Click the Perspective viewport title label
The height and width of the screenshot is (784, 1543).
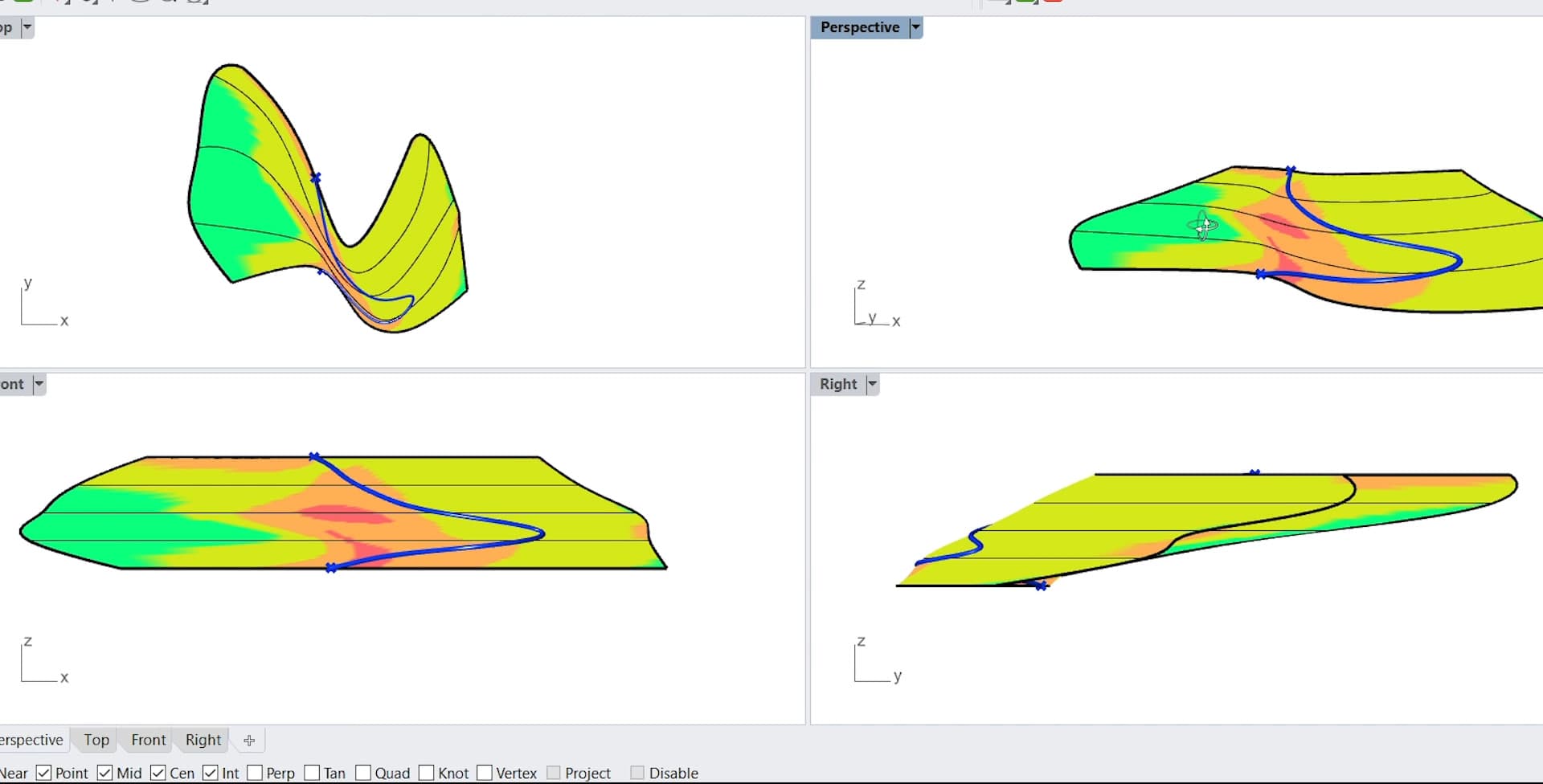pos(860,27)
